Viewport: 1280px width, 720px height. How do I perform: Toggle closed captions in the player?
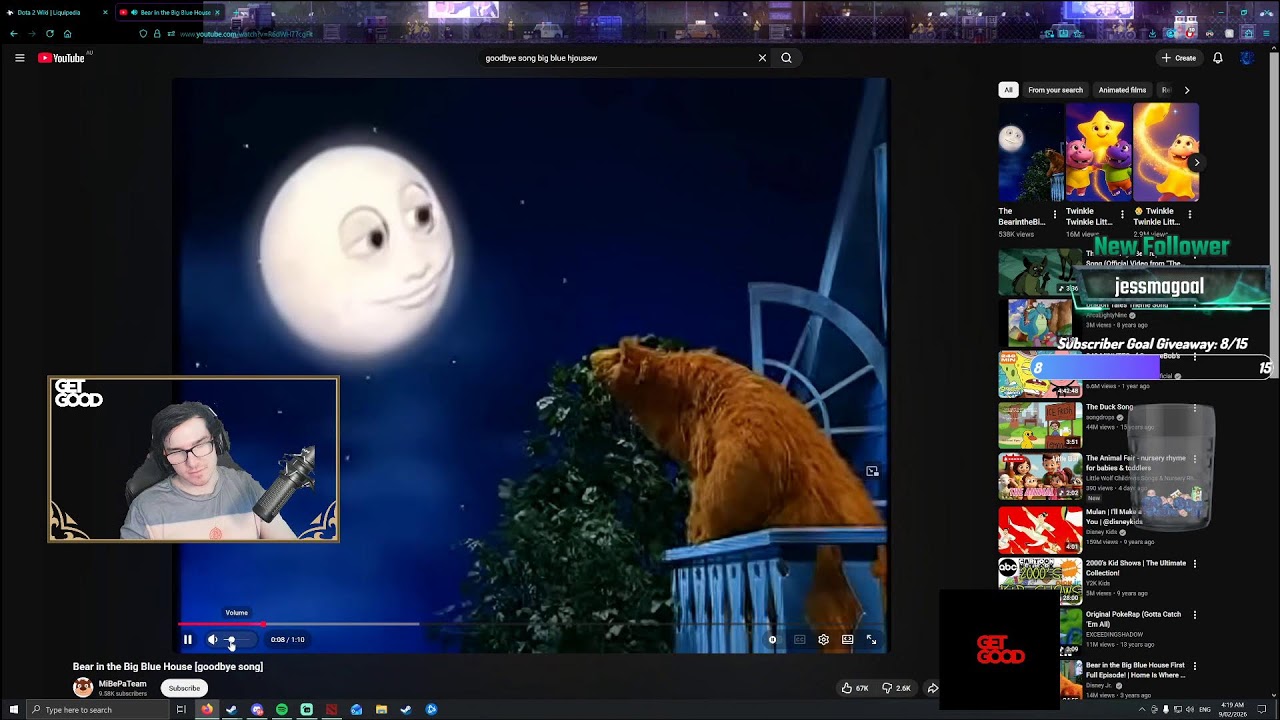(x=800, y=640)
